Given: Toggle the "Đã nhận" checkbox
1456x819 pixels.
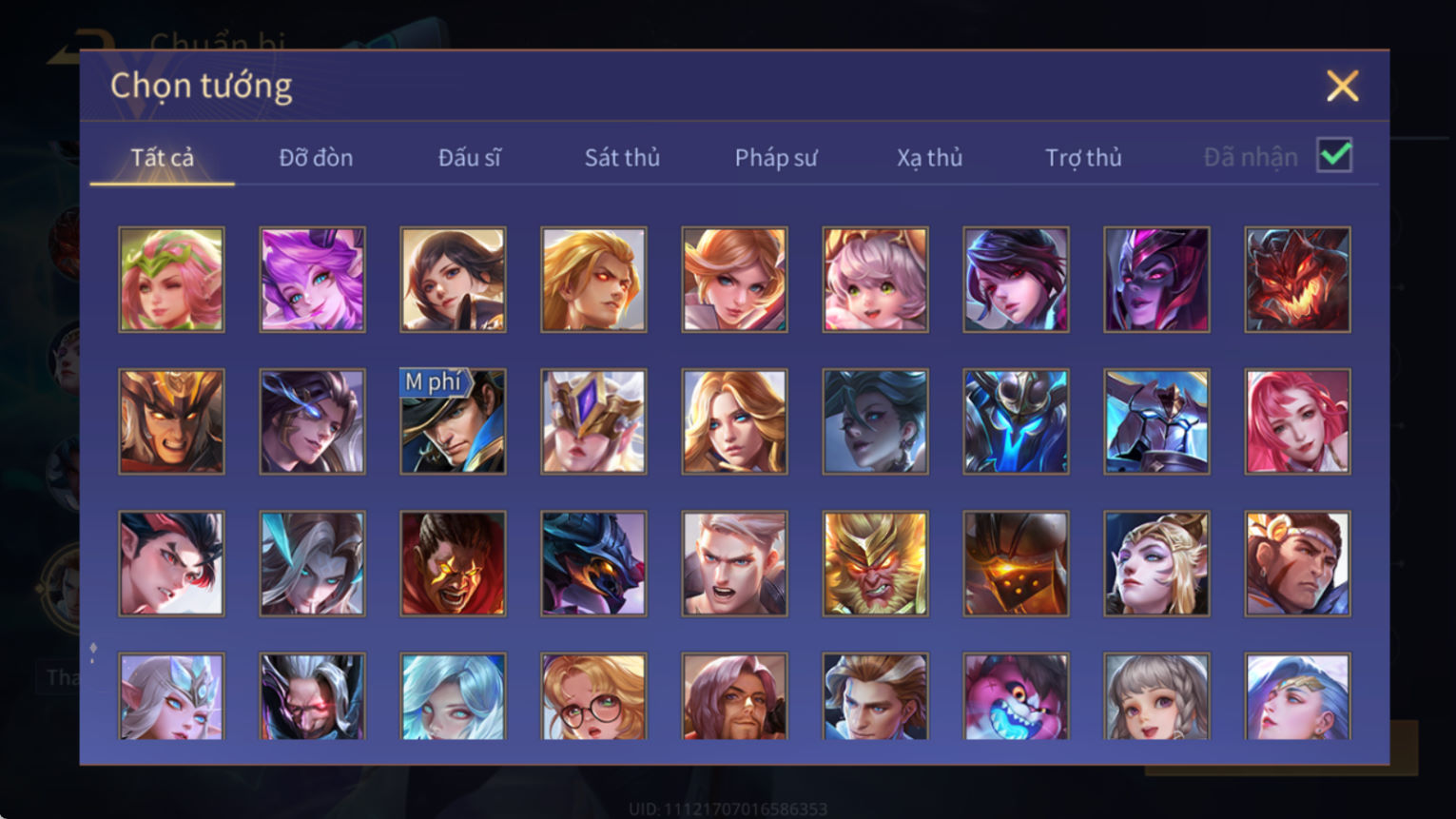Looking at the screenshot, I should coord(1334,155).
